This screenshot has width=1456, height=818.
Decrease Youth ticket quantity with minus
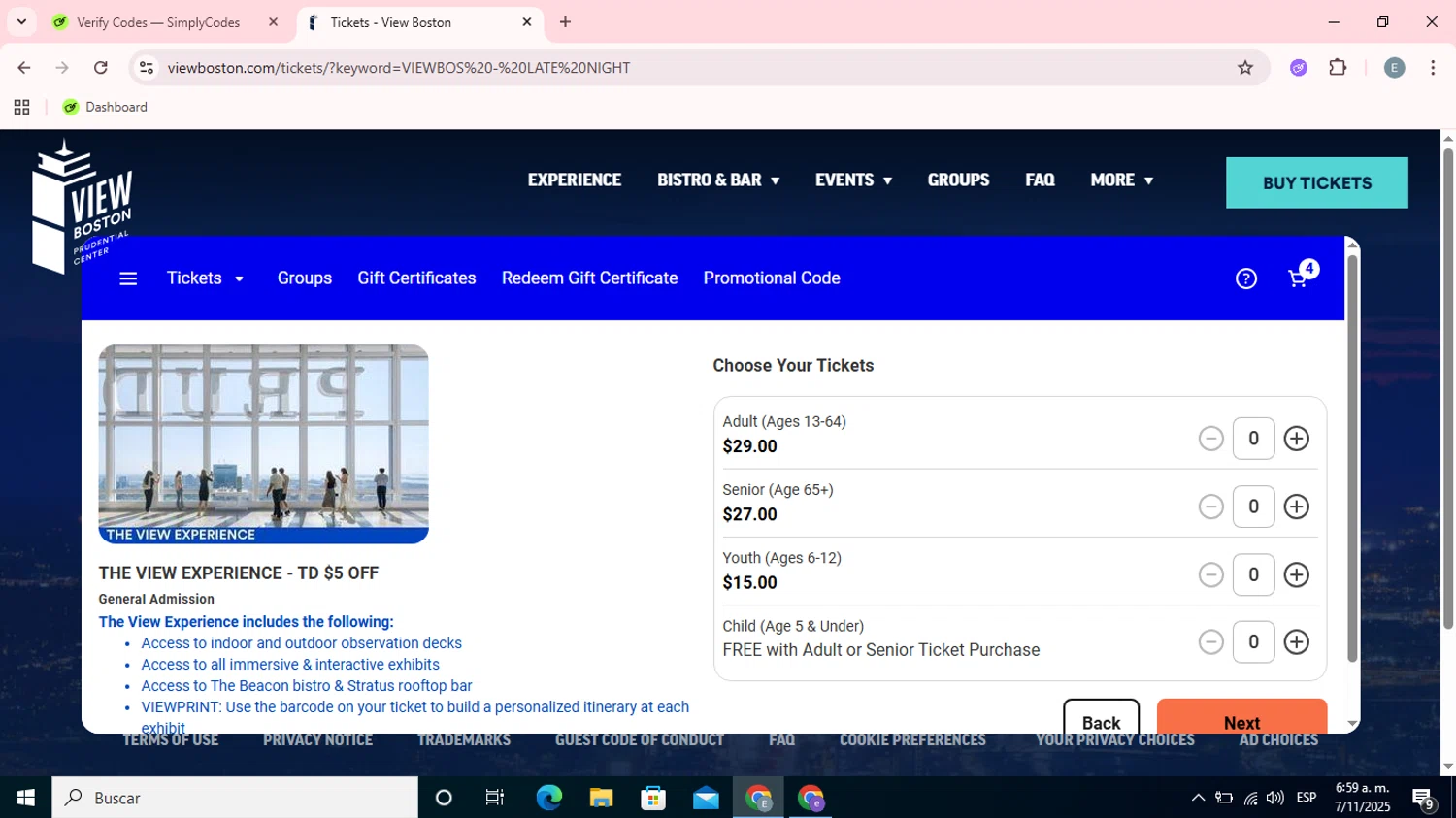pos(1210,574)
